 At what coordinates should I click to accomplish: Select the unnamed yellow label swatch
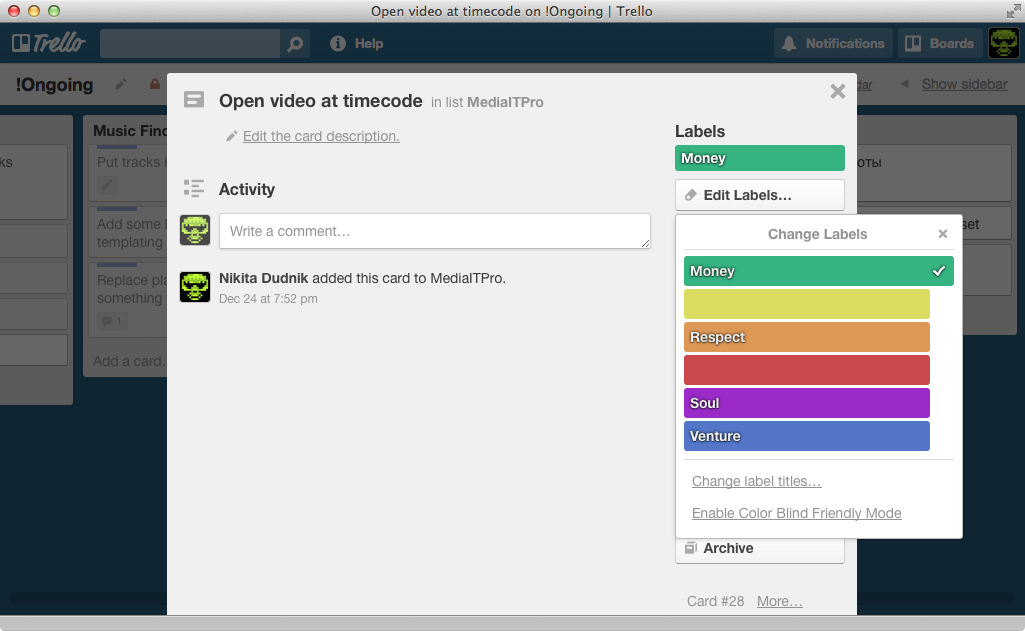806,304
